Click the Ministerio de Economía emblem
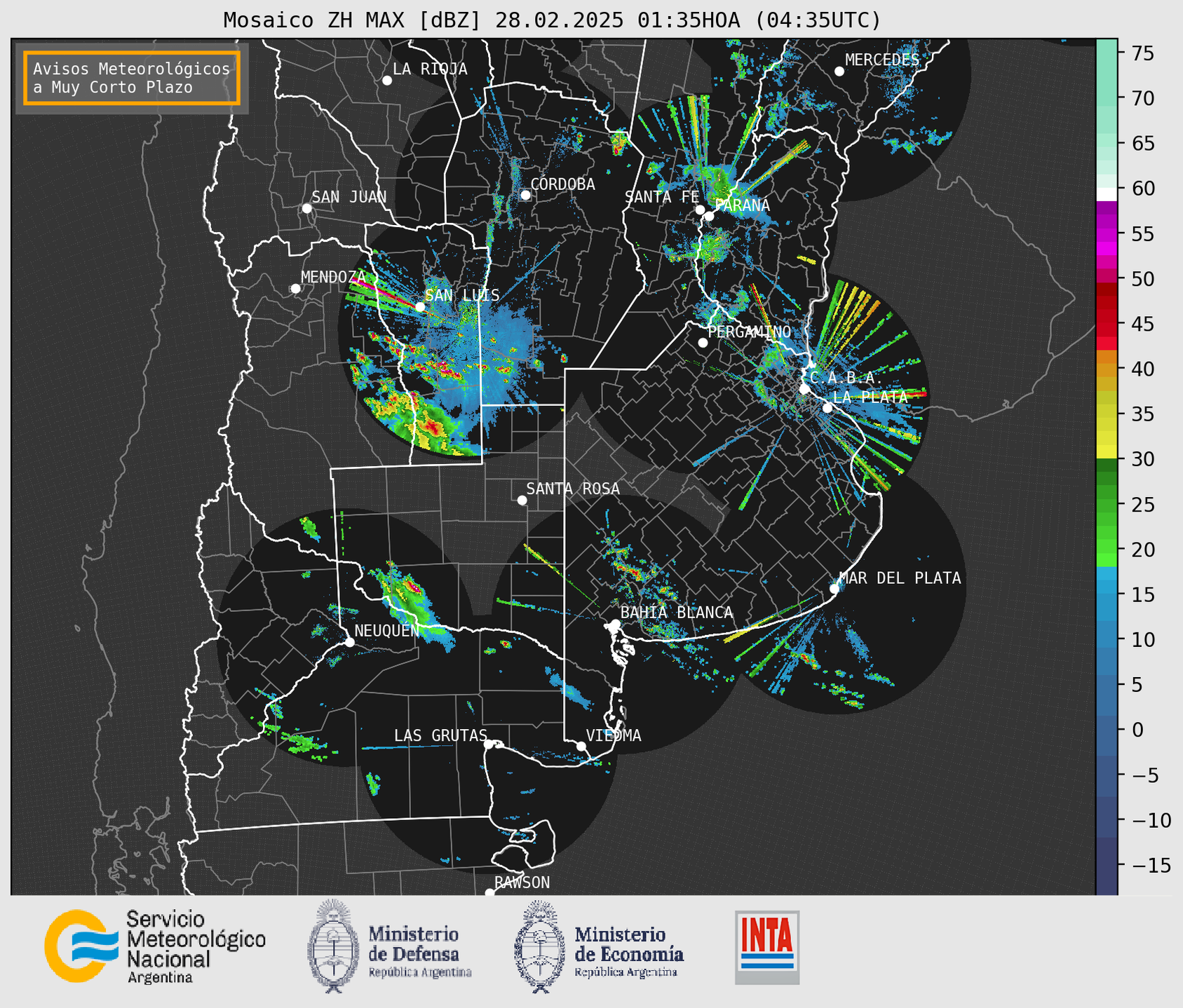1183x1008 pixels. pos(539,946)
